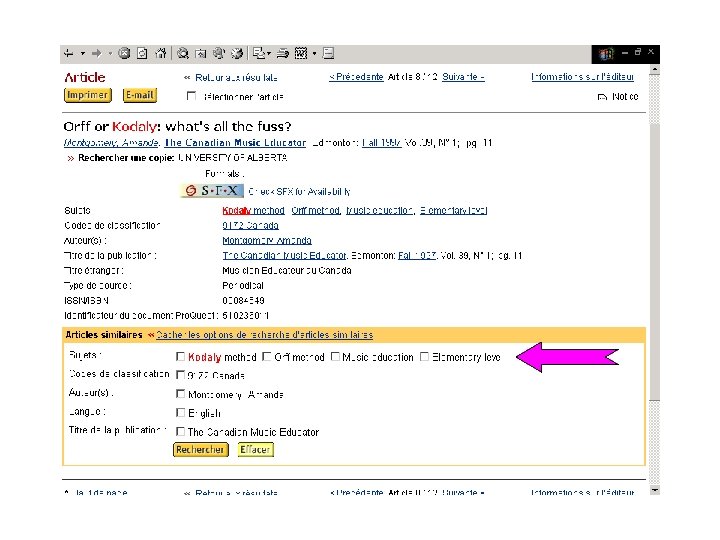Click the Notice envelope icon

[x=602, y=97]
